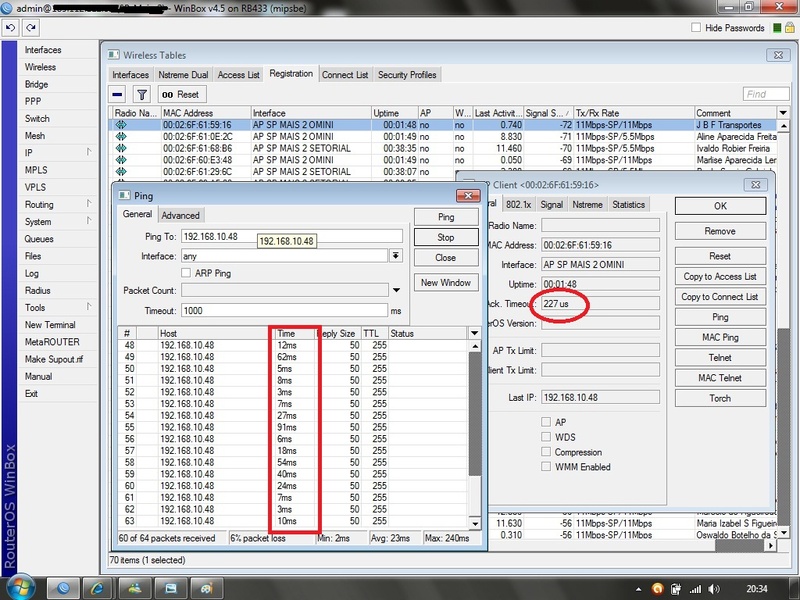Close the Wireless Tables window

point(778,55)
